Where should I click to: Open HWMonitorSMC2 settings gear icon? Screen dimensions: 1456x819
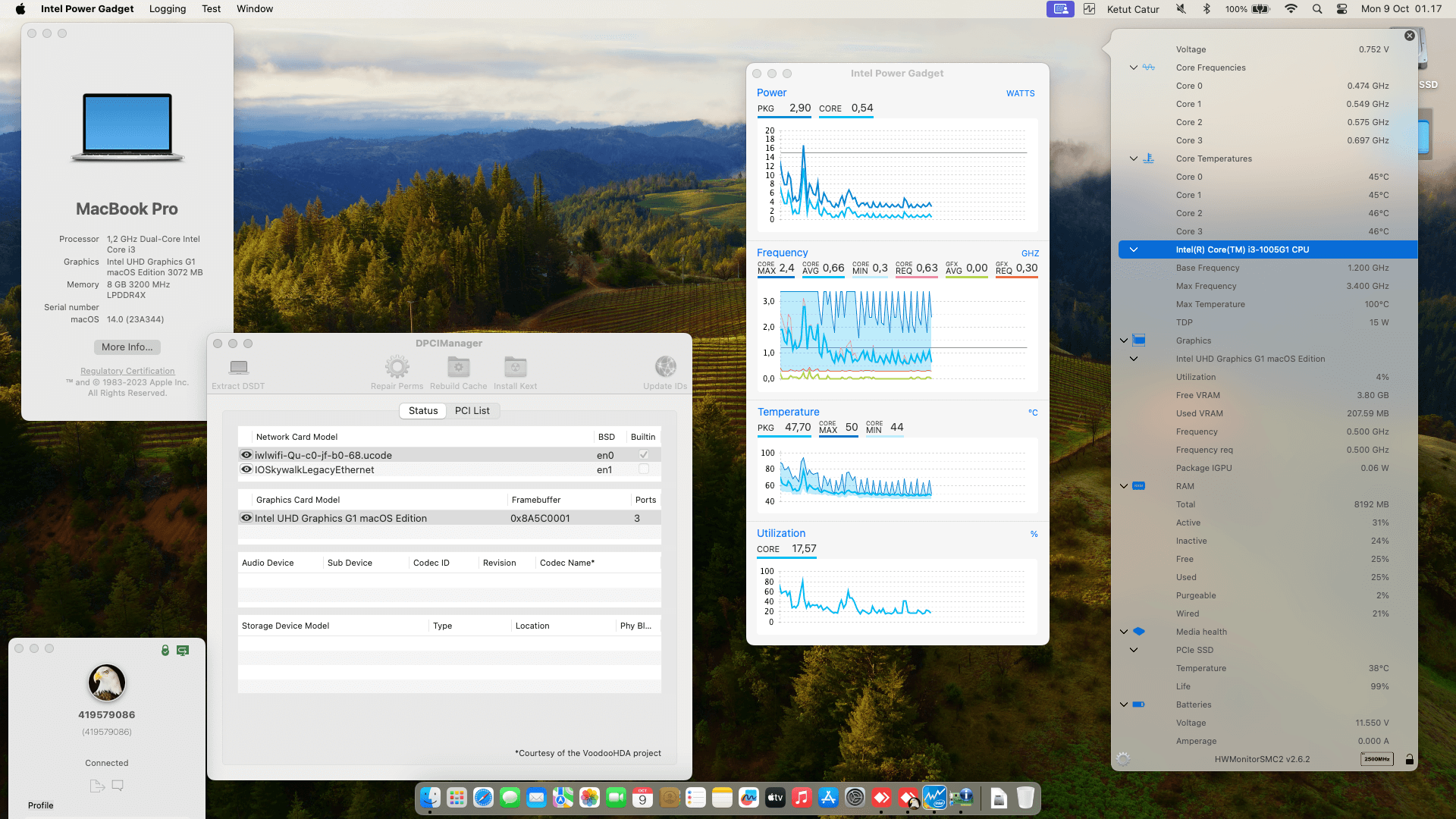pos(1123,759)
